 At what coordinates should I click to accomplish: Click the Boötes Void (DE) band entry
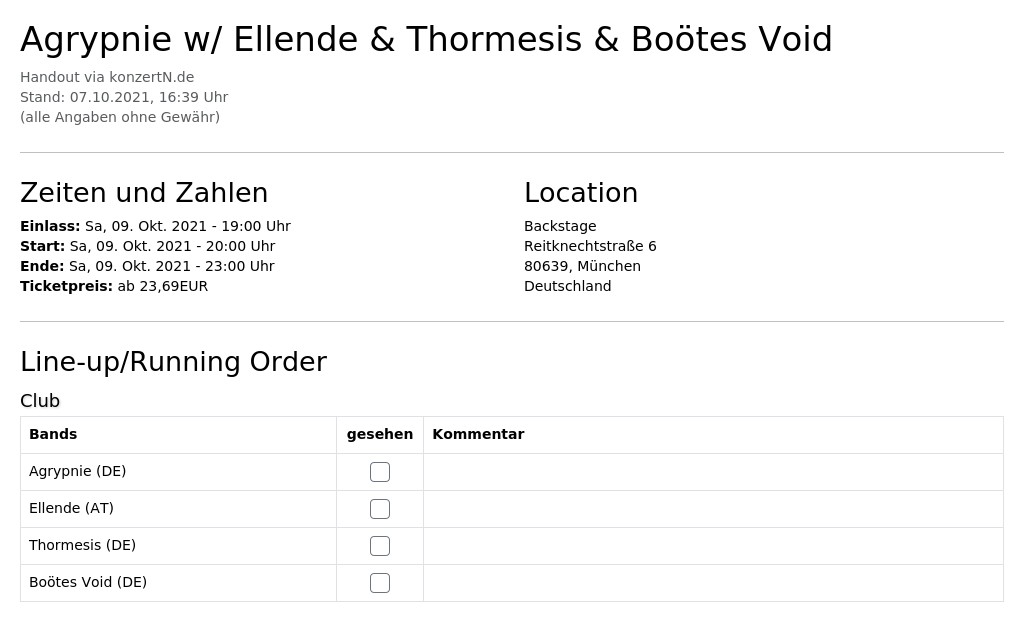coord(88,582)
